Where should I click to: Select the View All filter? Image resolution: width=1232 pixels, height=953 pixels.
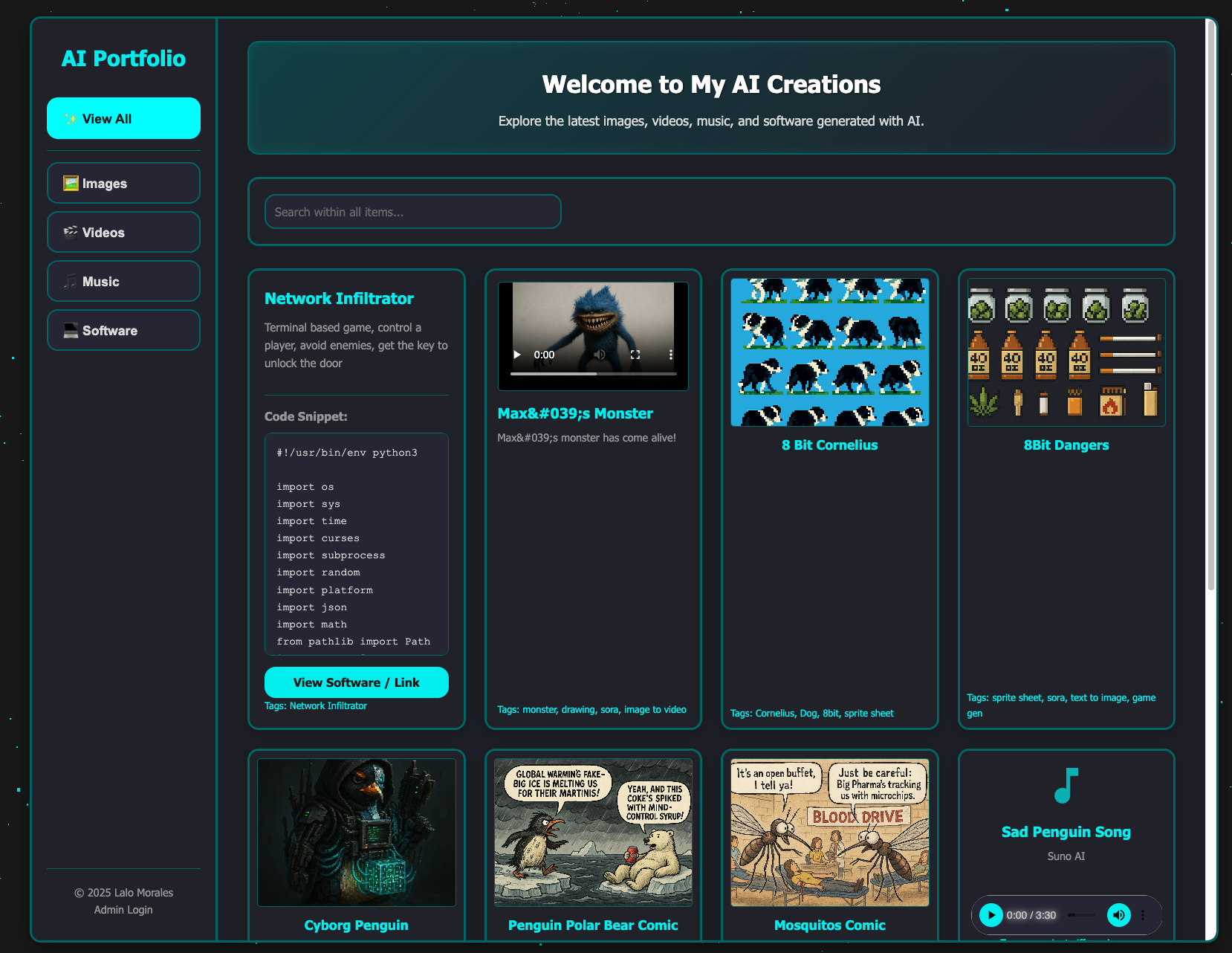click(123, 118)
